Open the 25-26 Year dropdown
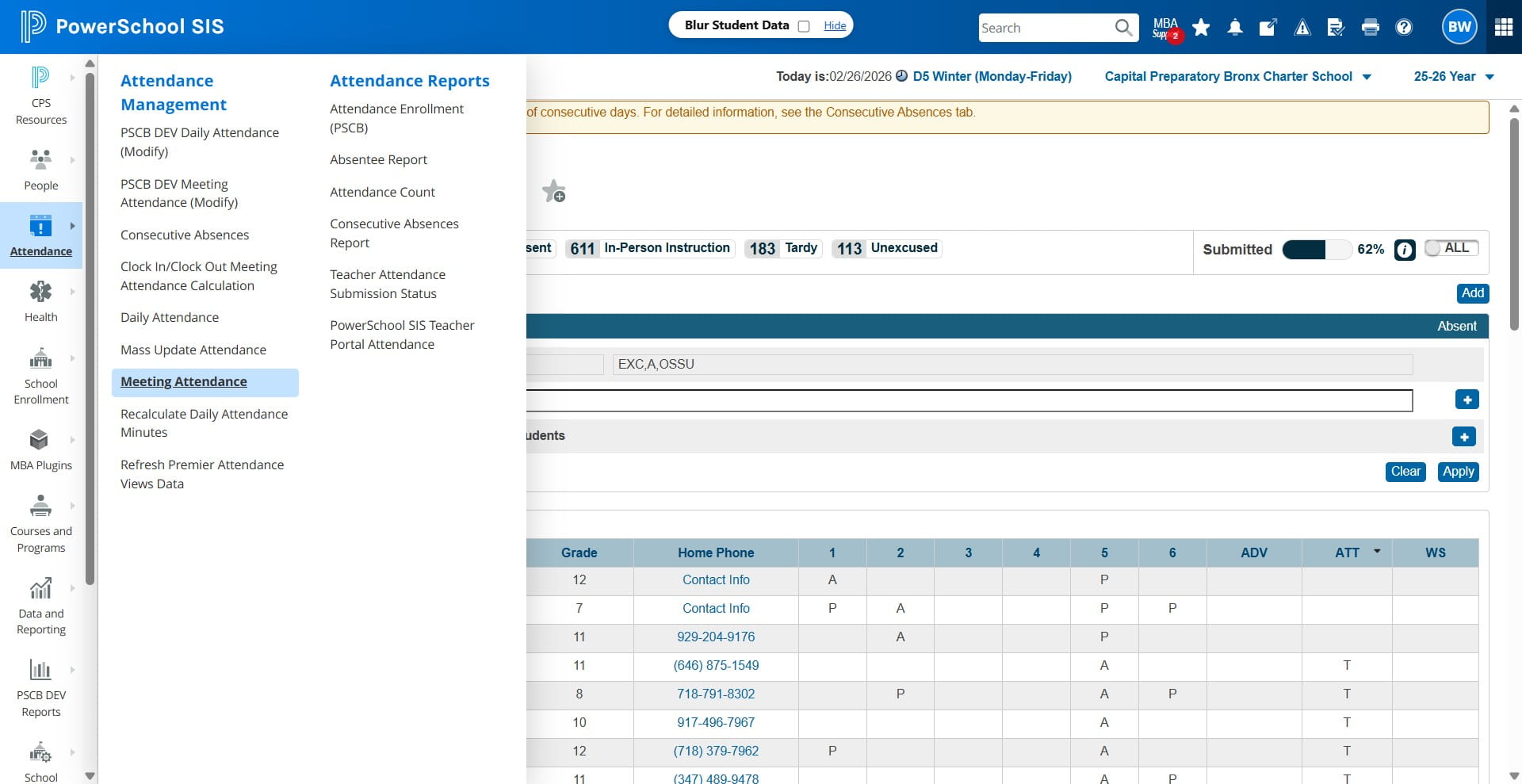Screen dimensions: 1522x784 [1454, 77]
